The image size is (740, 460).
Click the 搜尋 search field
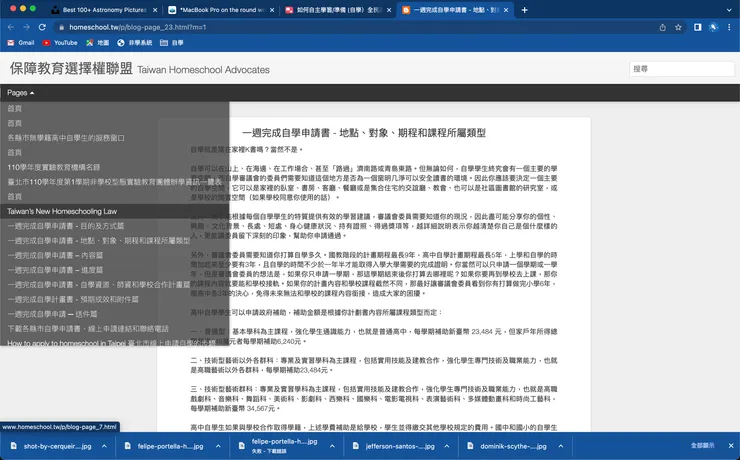681,69
